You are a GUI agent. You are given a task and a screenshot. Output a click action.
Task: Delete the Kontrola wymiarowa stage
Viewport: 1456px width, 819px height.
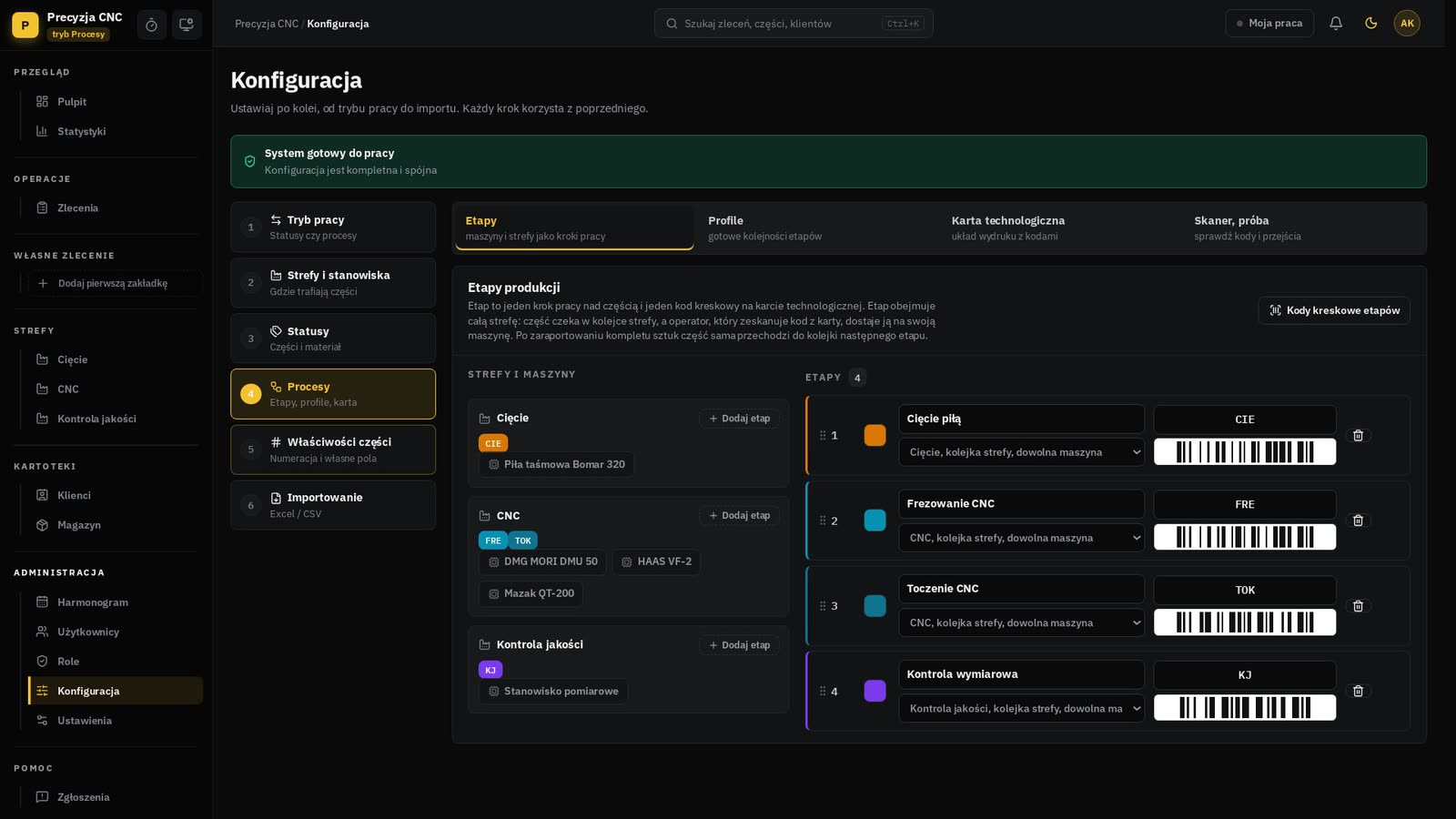coord(1358,692)
